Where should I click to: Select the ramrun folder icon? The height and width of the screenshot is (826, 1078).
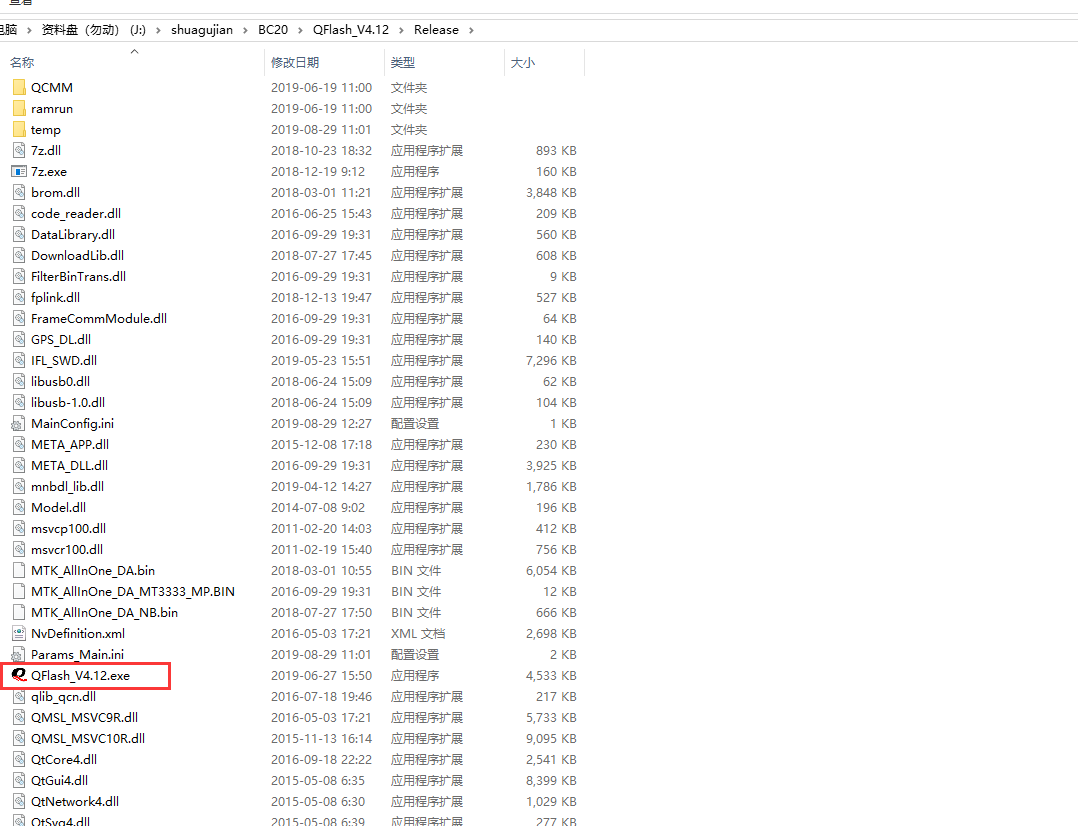point(19,109)
